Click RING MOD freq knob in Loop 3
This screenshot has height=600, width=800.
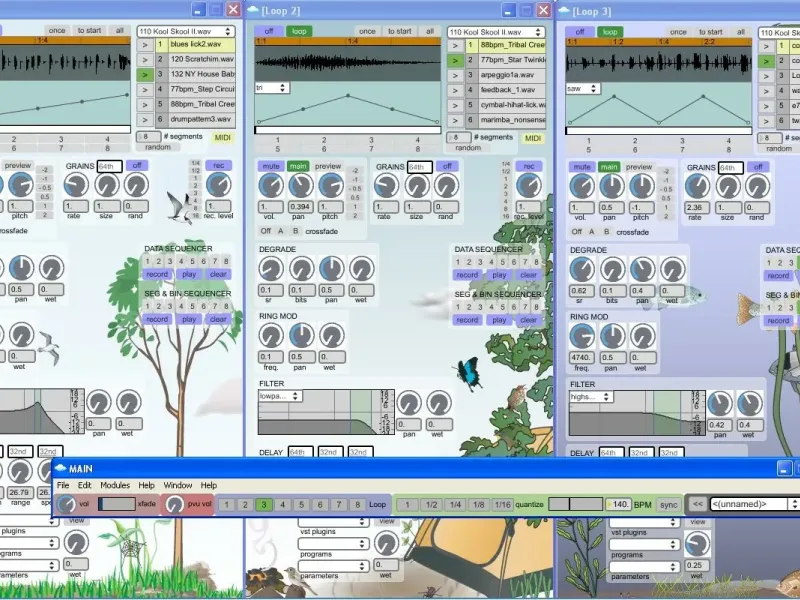pyautogui.click(x=582, y=337)
